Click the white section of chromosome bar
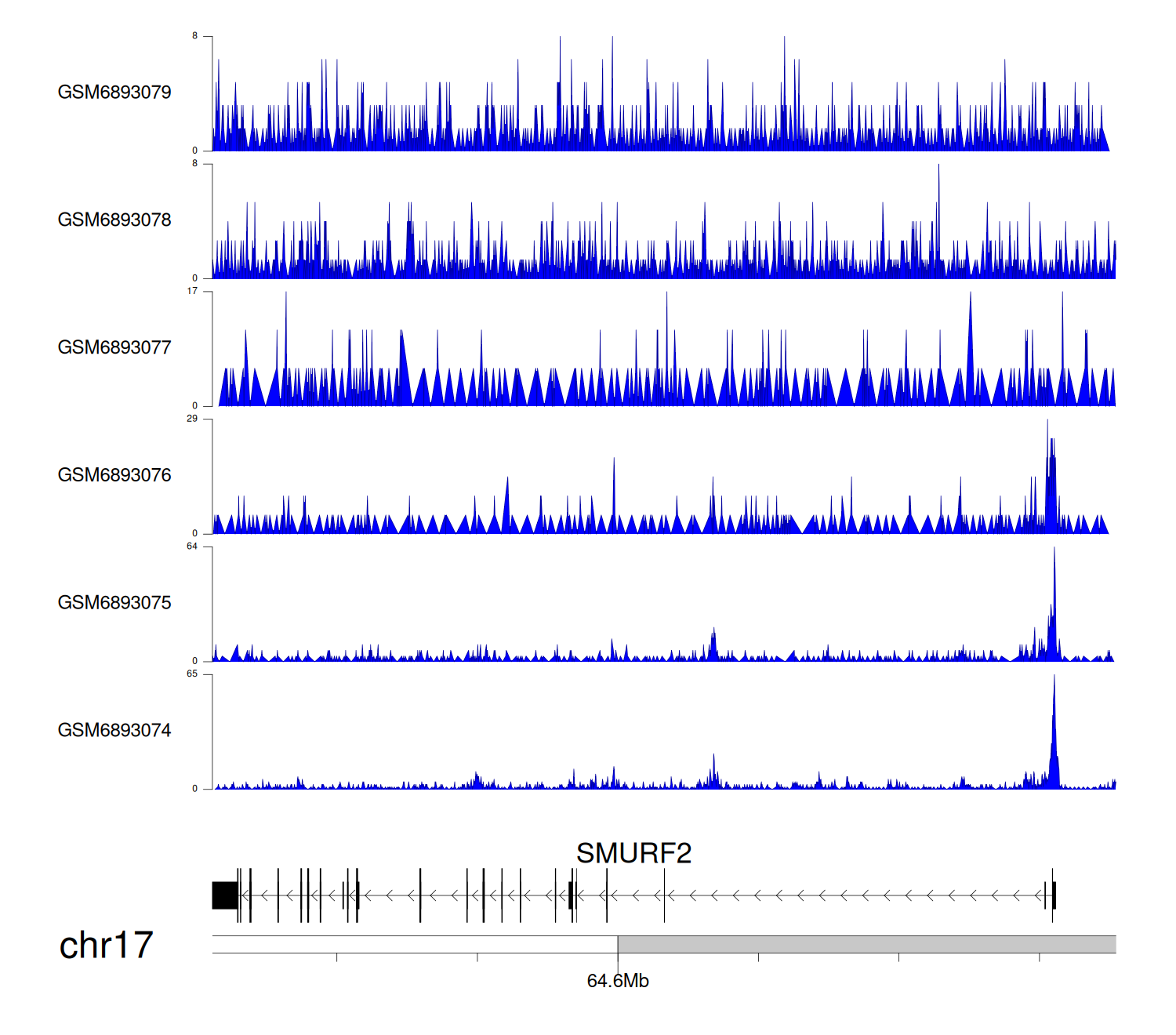The width and height of the screenshot is (1176, 1035). click(415, 944)
